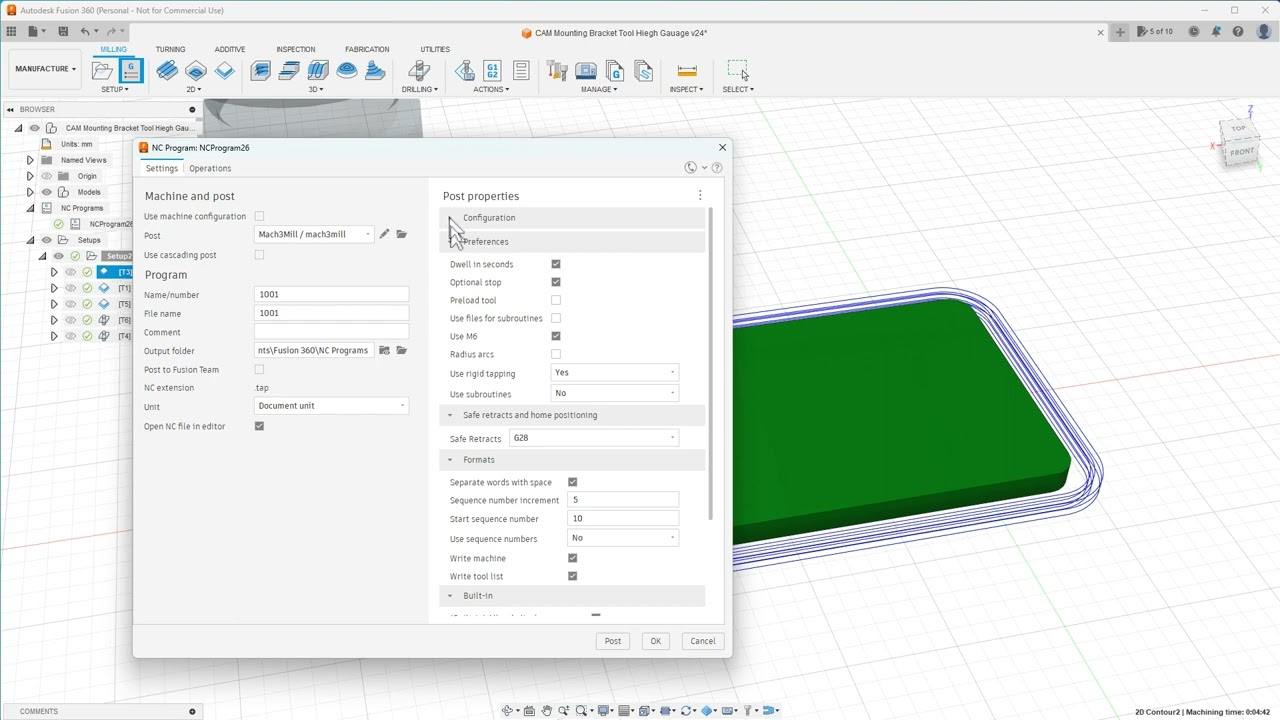1280x720 pixels.
Task: Click the Cancel button
Action: pyautogui.click(x=703, y=641)
